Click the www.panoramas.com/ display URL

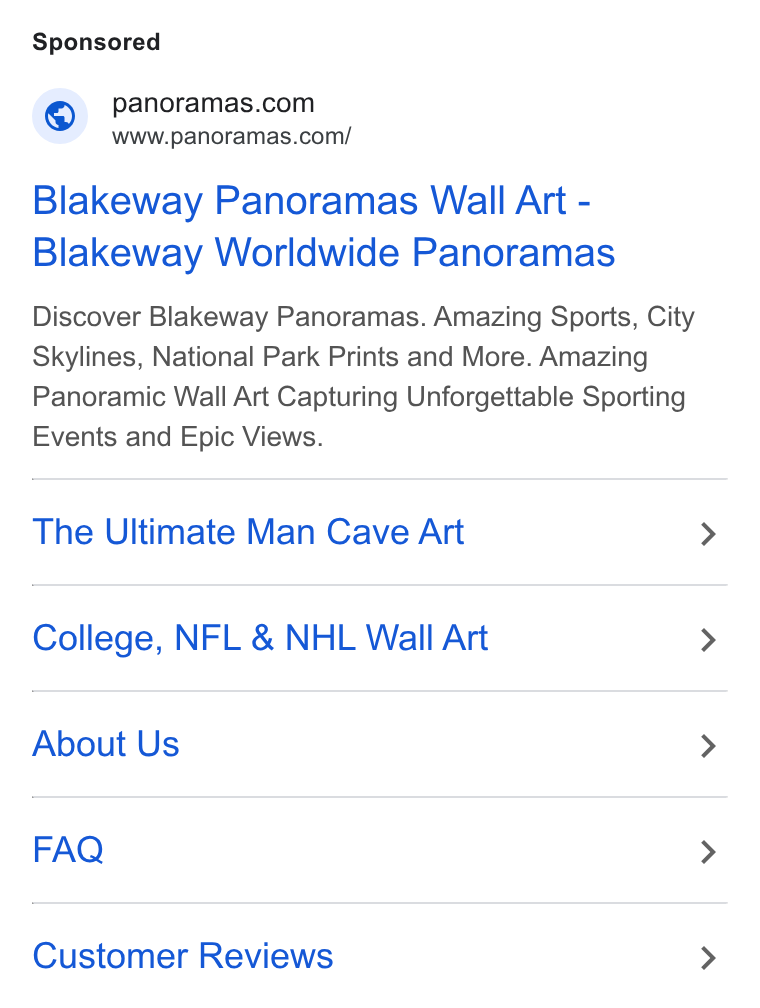pos(231,136)
